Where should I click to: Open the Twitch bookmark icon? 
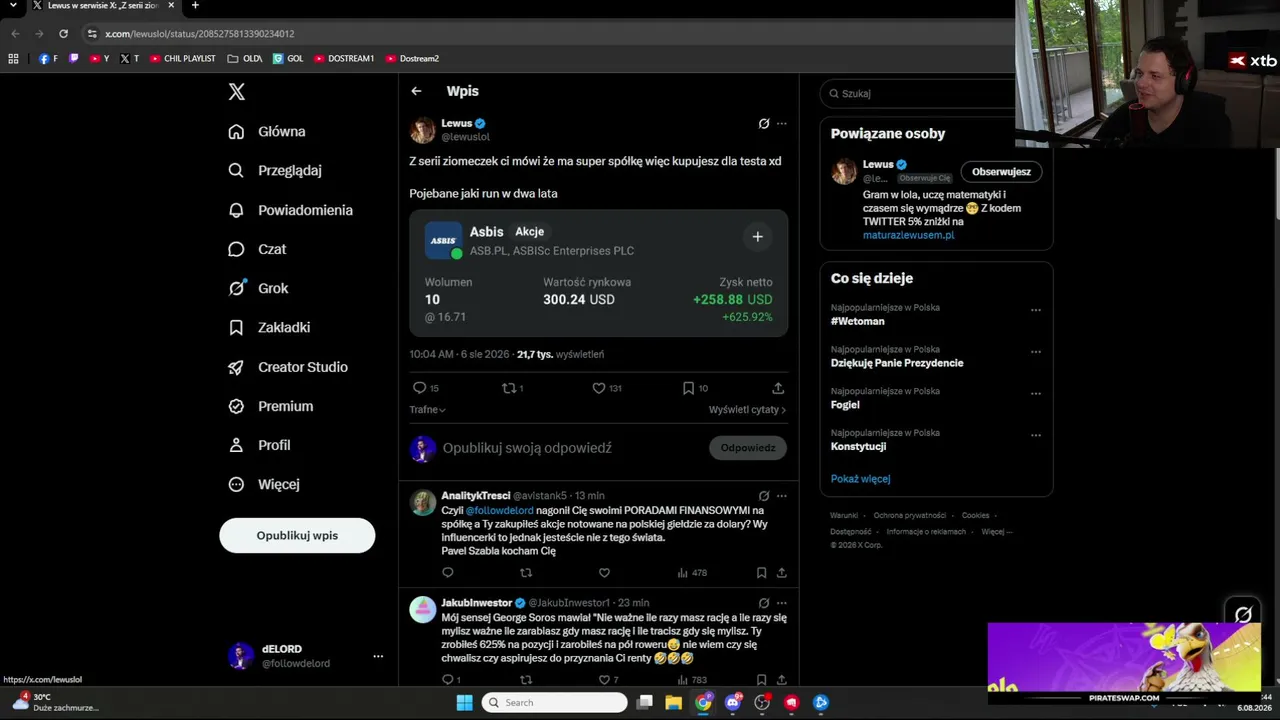pyautogui.click(x=74, y=59)
